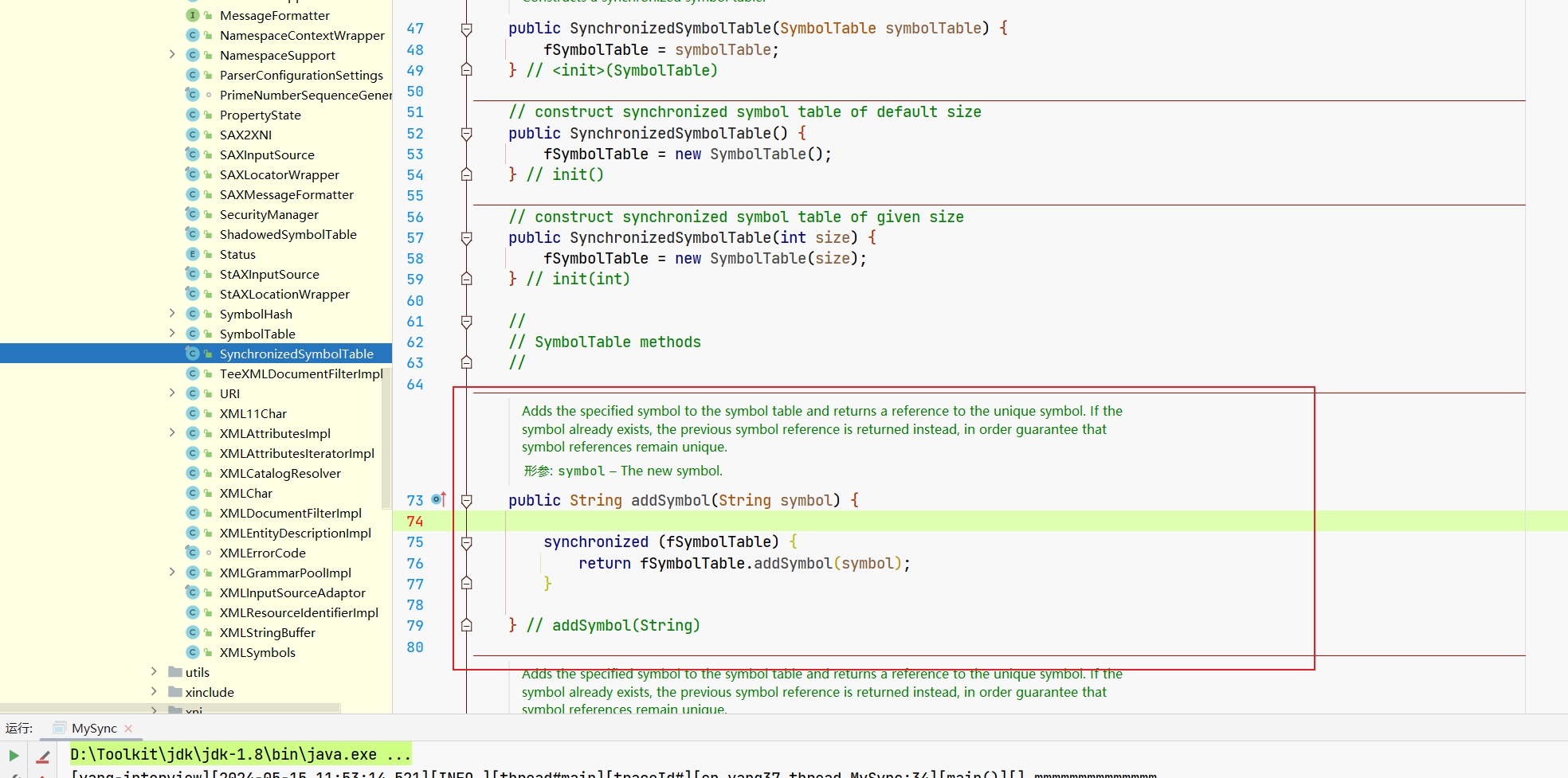Click the green Run button in Run panel
Image resolution: width=1568 pixels, height=778 pixels.
pos(14,755)
